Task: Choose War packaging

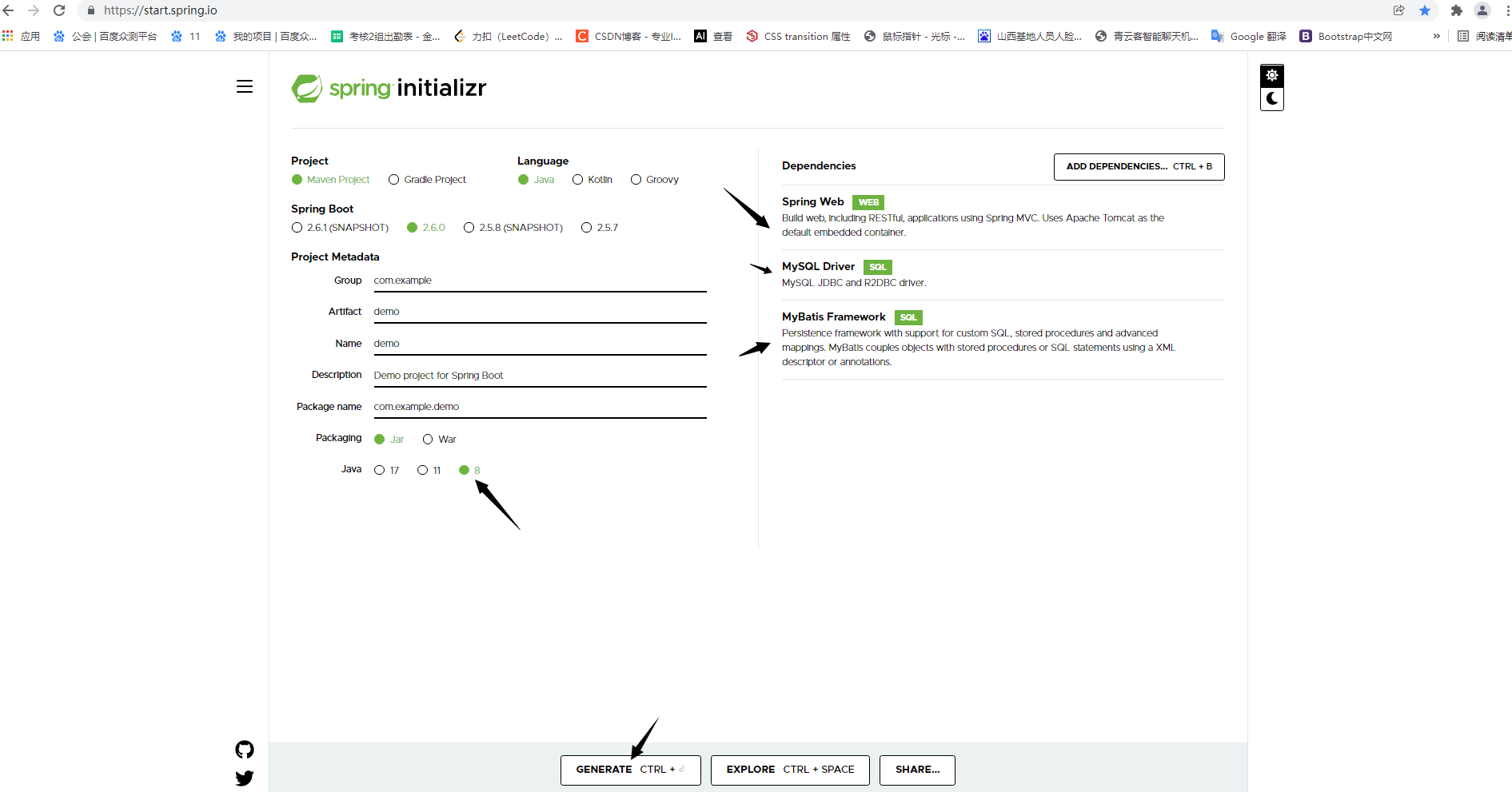Action: 439,440
